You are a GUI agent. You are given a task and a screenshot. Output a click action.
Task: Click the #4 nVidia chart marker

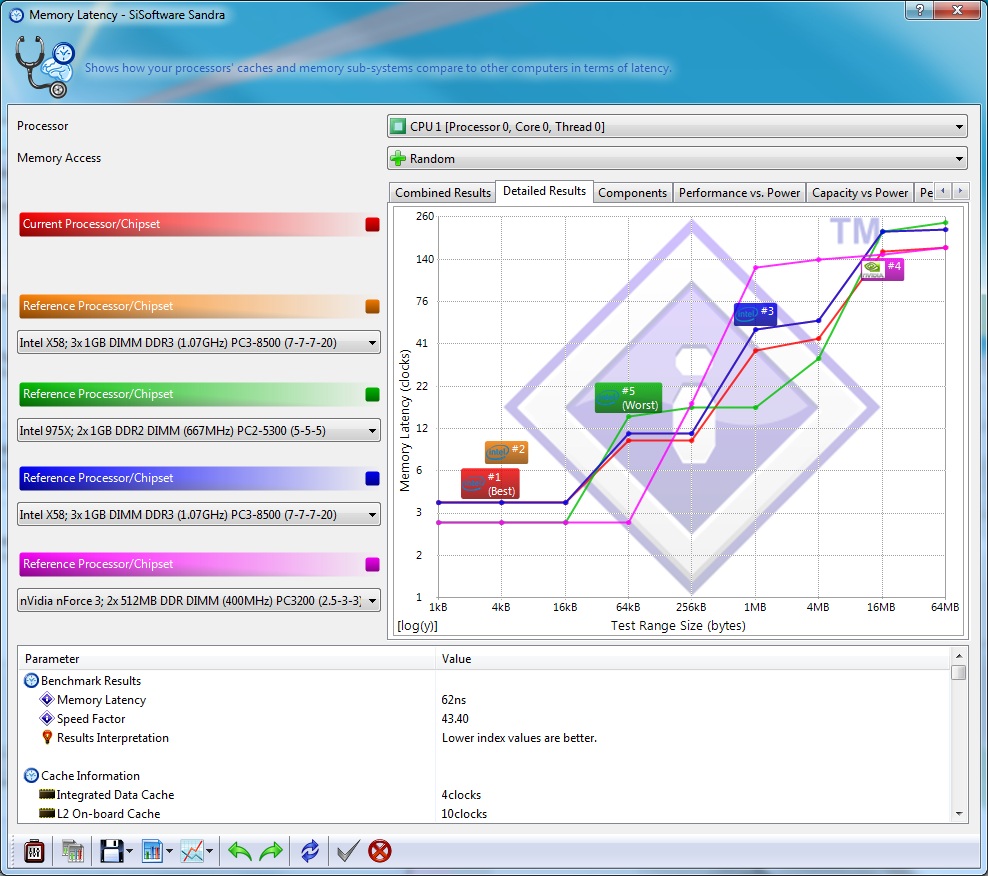point(882,268)
